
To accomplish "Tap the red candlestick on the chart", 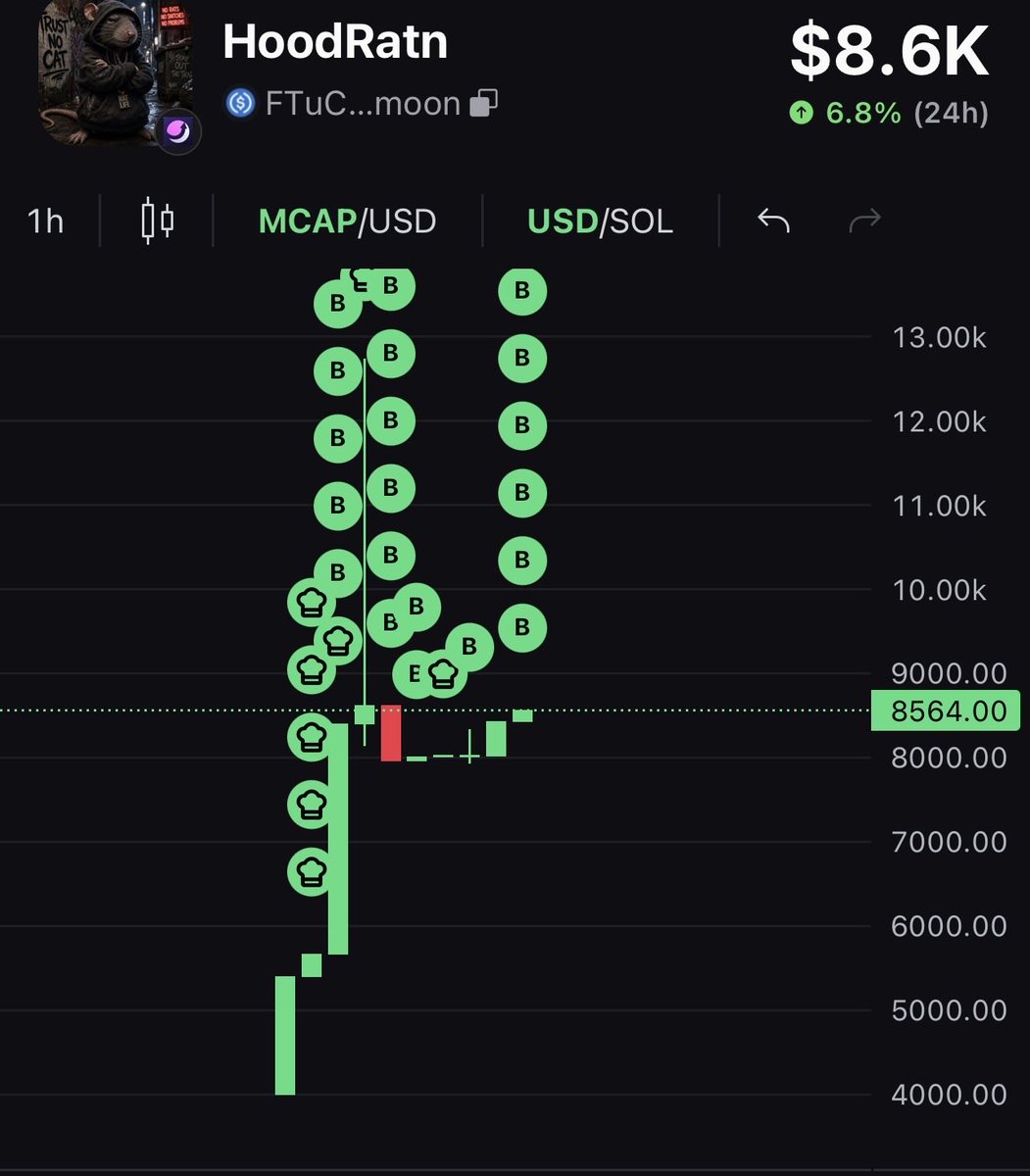I will [391, 732].
